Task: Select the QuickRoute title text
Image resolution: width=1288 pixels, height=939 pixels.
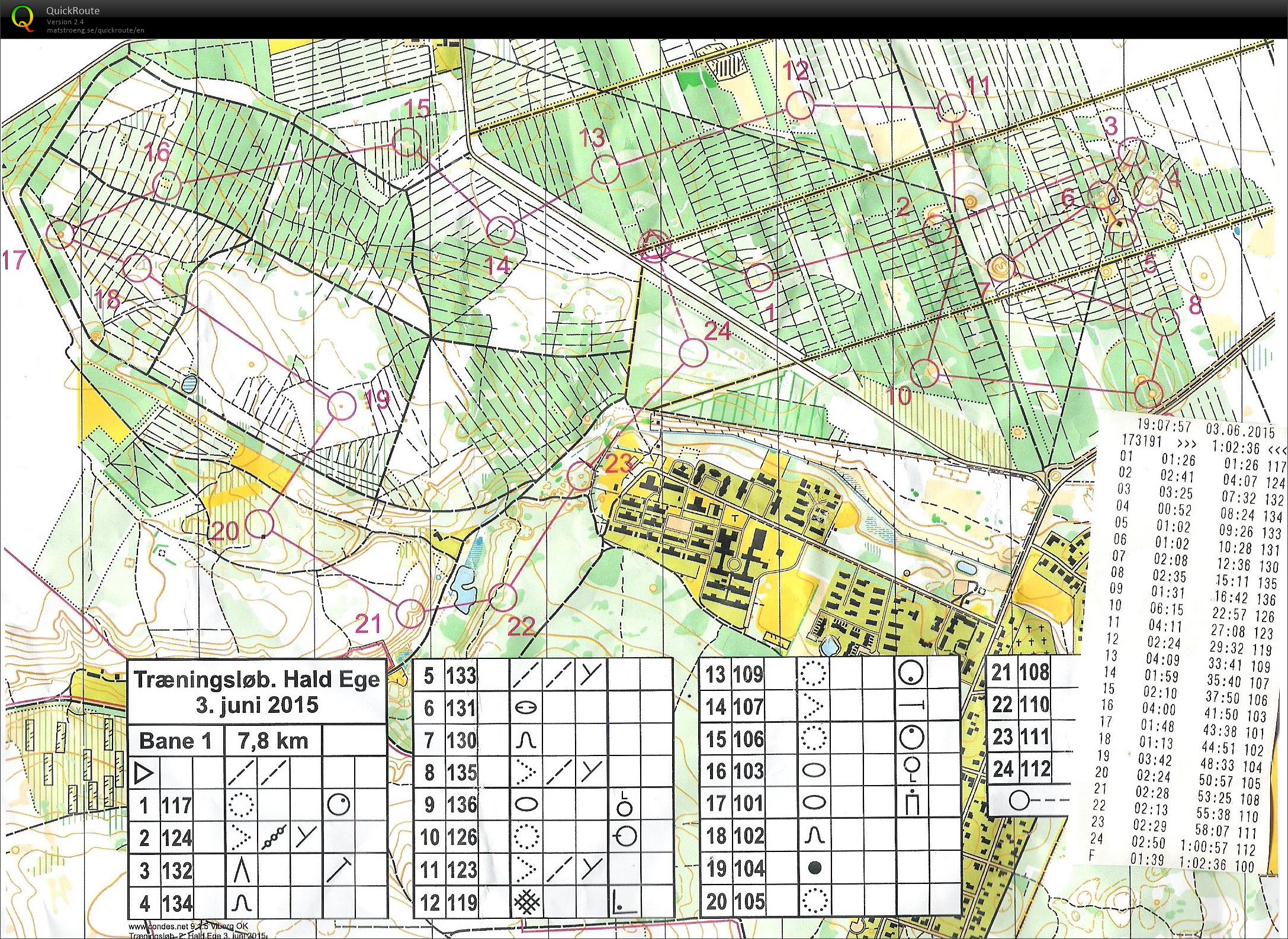Action: click(73, 11)
